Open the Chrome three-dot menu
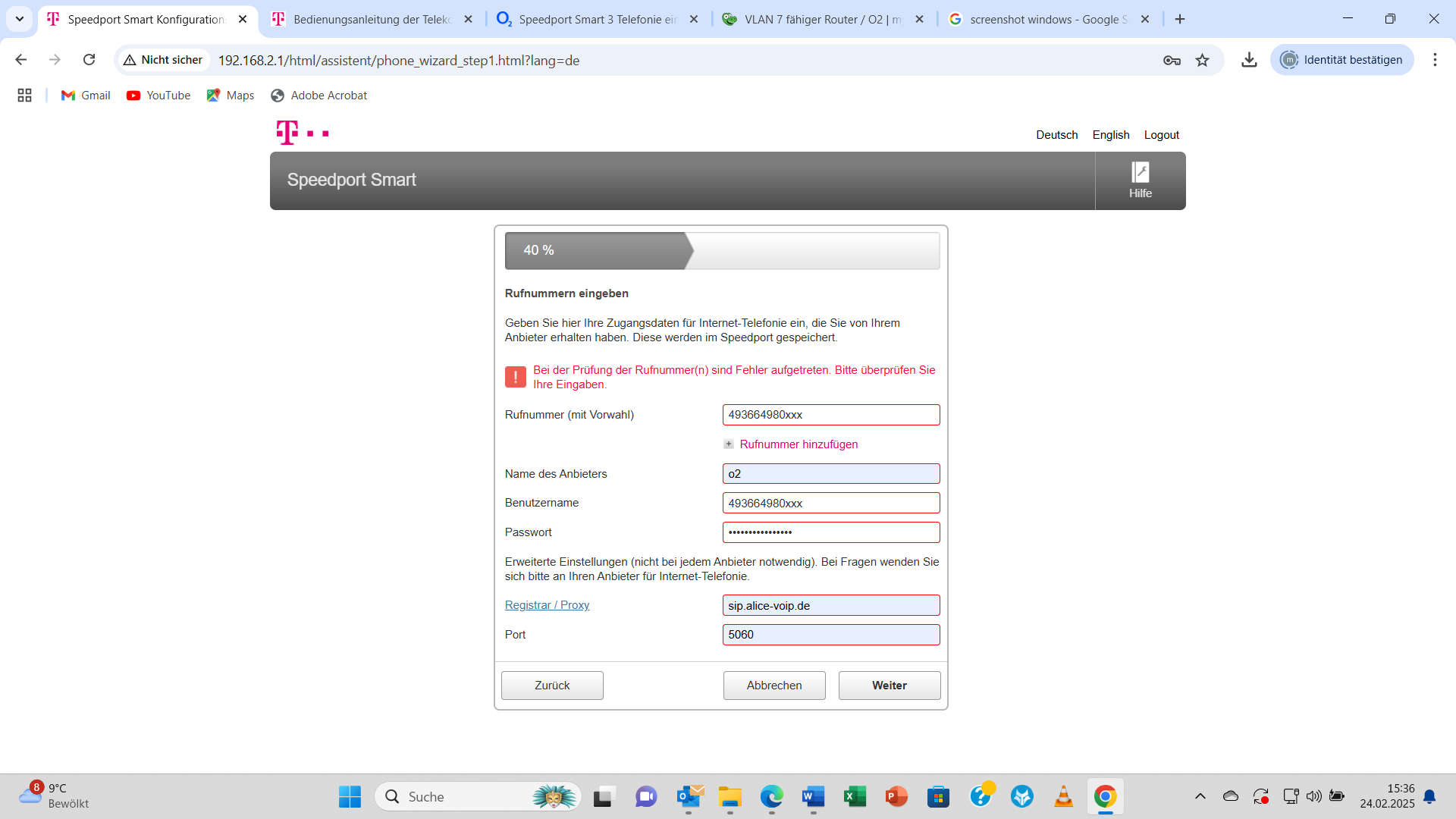 1435,60
